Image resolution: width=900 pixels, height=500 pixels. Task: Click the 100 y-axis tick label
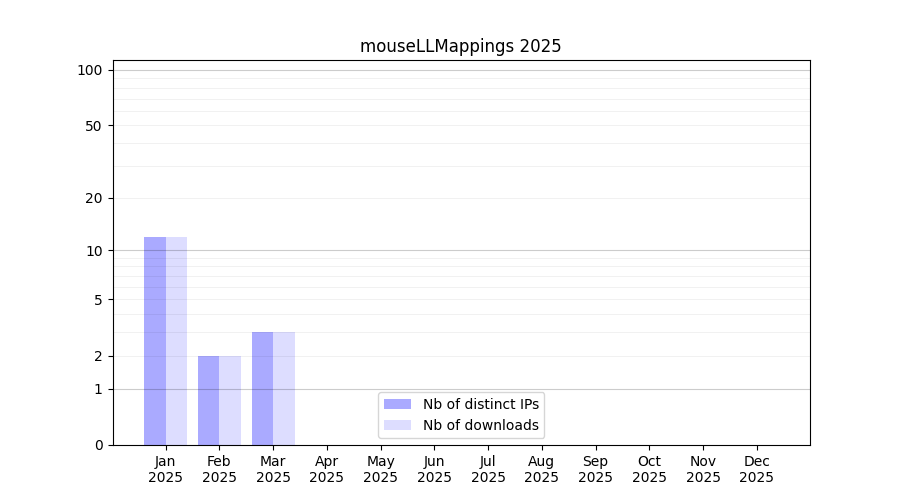tap(90, 70)
